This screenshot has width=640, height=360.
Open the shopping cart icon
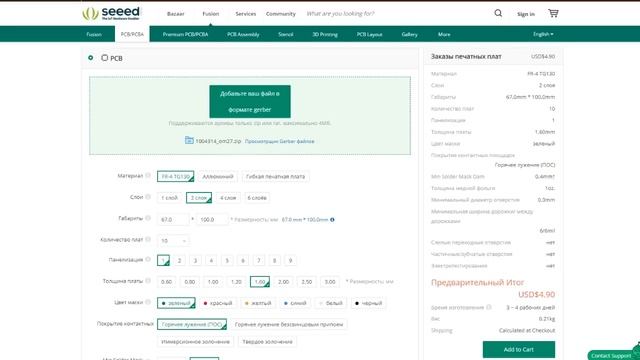(553, 13)
